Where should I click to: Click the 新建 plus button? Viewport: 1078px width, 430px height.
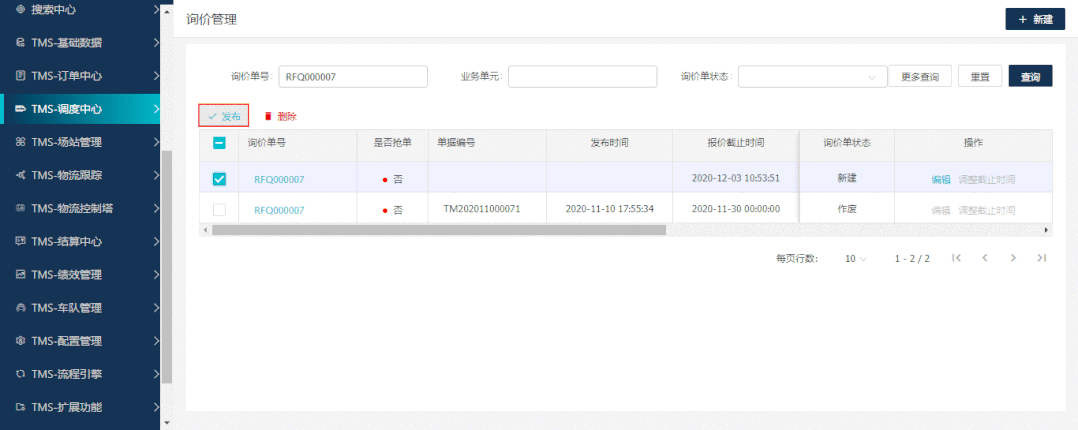[1034, 20]
